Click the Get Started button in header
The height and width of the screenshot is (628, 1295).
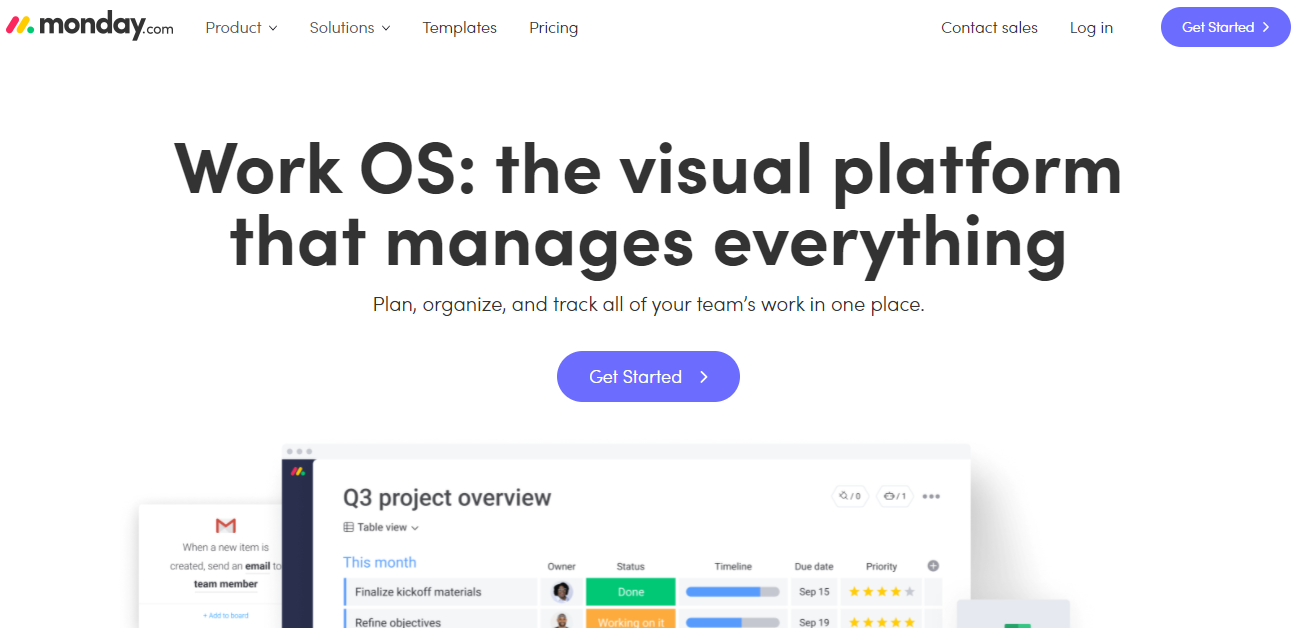coord(1225,27)
